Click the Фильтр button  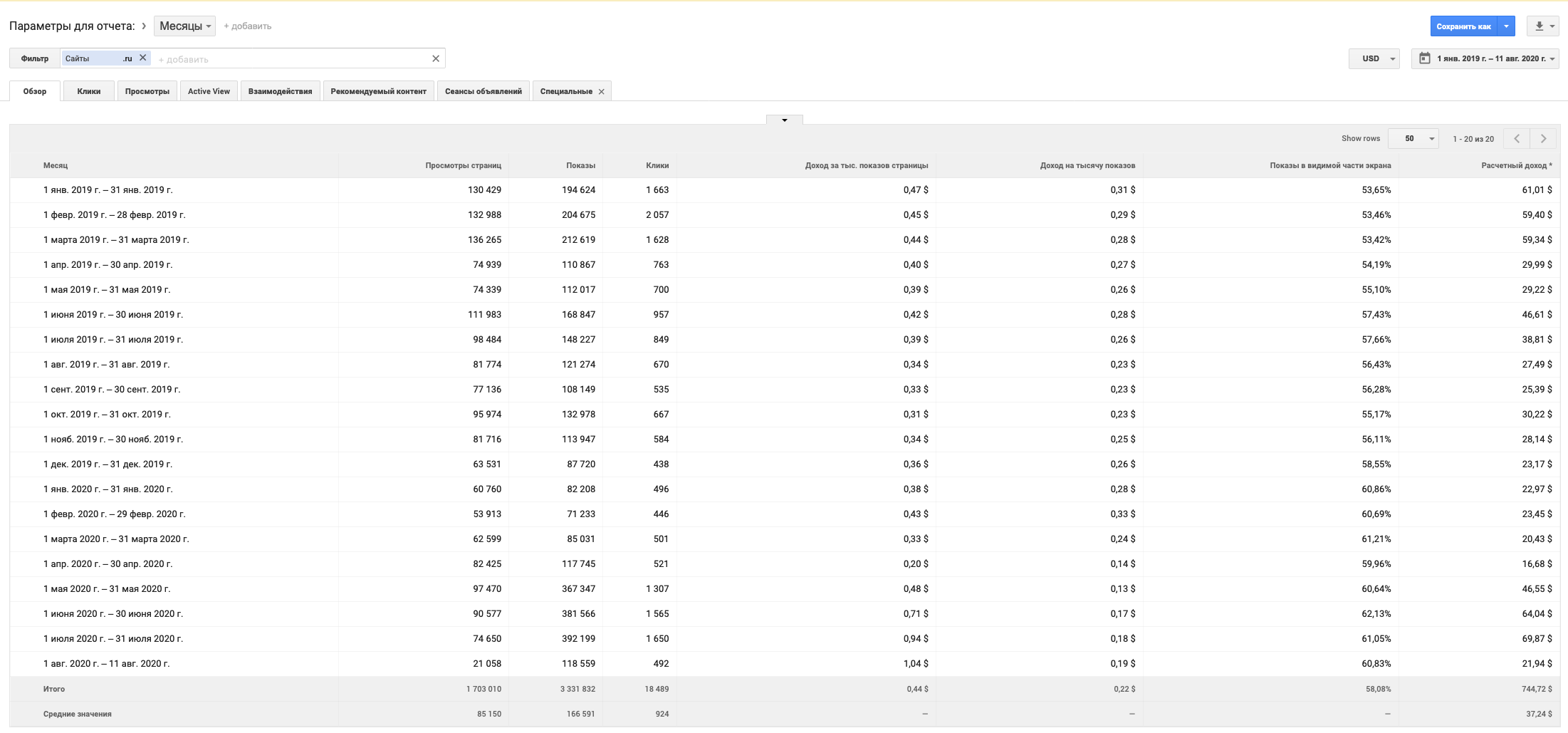tap(35, 58)
